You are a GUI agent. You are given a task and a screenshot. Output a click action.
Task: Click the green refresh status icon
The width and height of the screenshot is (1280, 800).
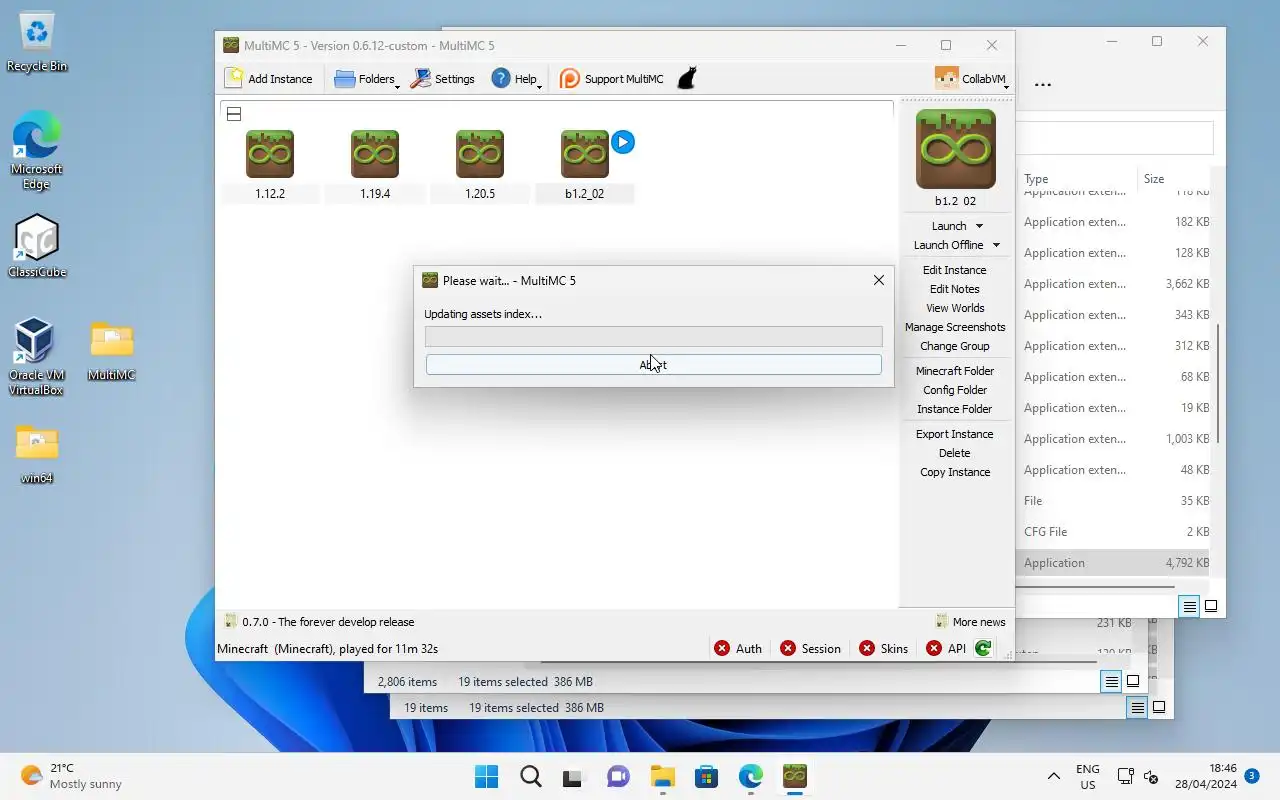[983, 649]
